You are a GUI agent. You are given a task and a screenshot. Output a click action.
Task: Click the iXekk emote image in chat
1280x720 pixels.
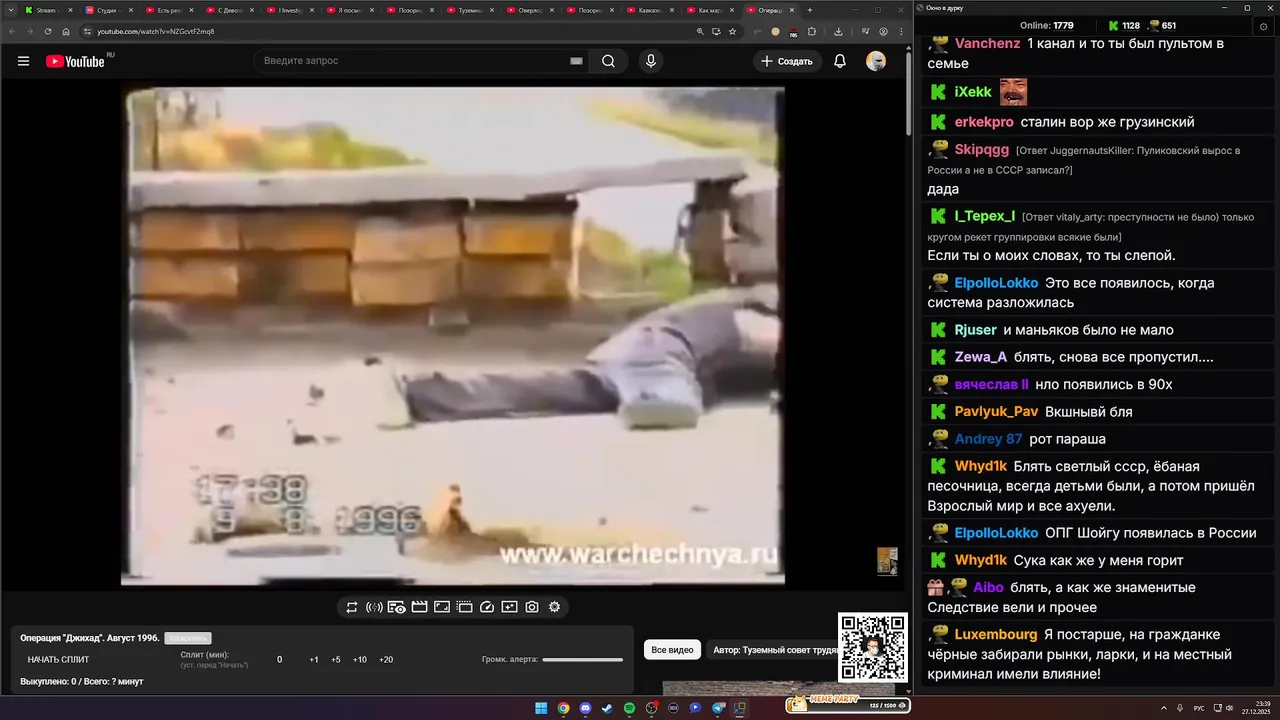1013,92
